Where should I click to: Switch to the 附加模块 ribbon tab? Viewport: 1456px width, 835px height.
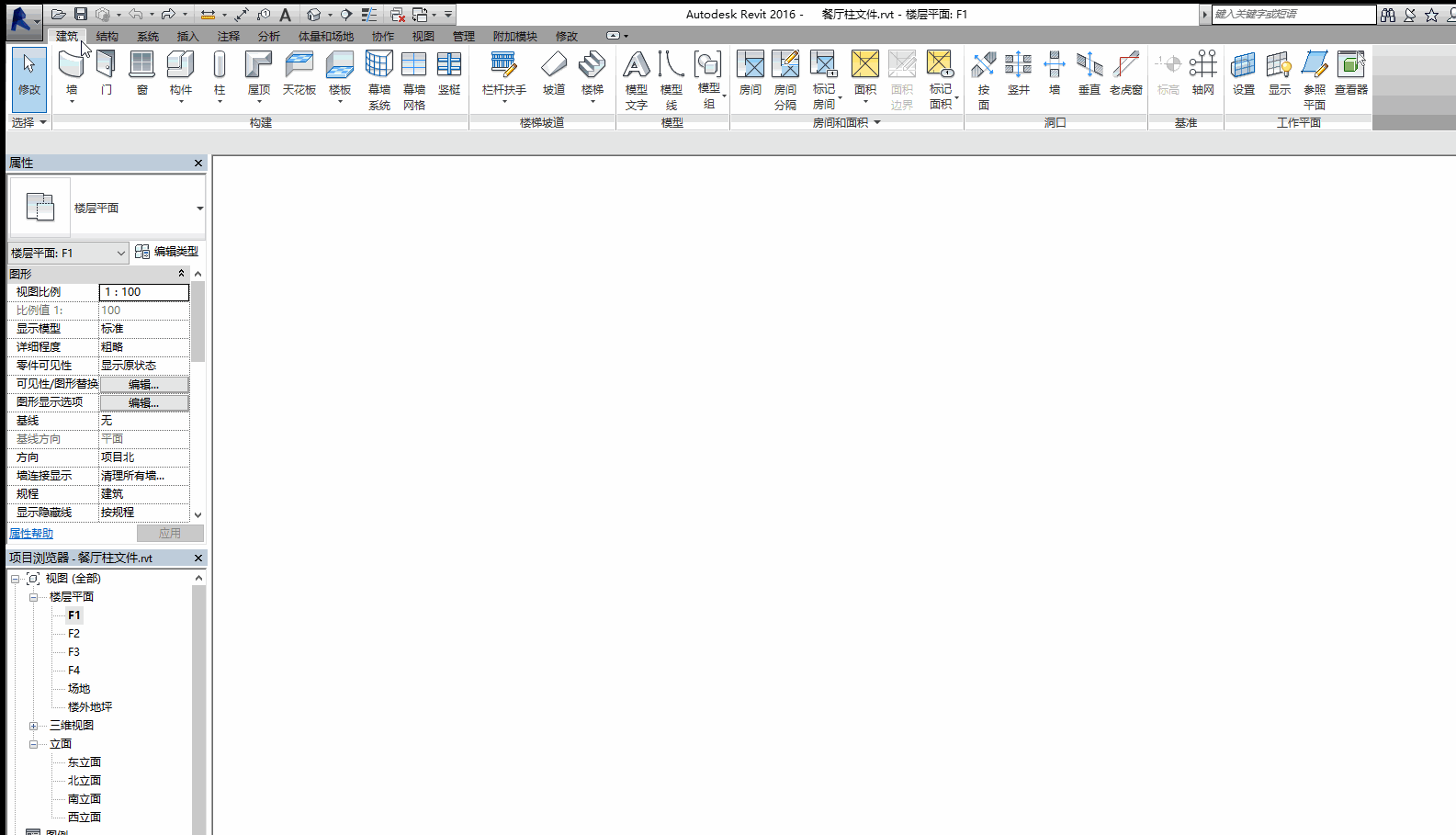pos(515,37)
